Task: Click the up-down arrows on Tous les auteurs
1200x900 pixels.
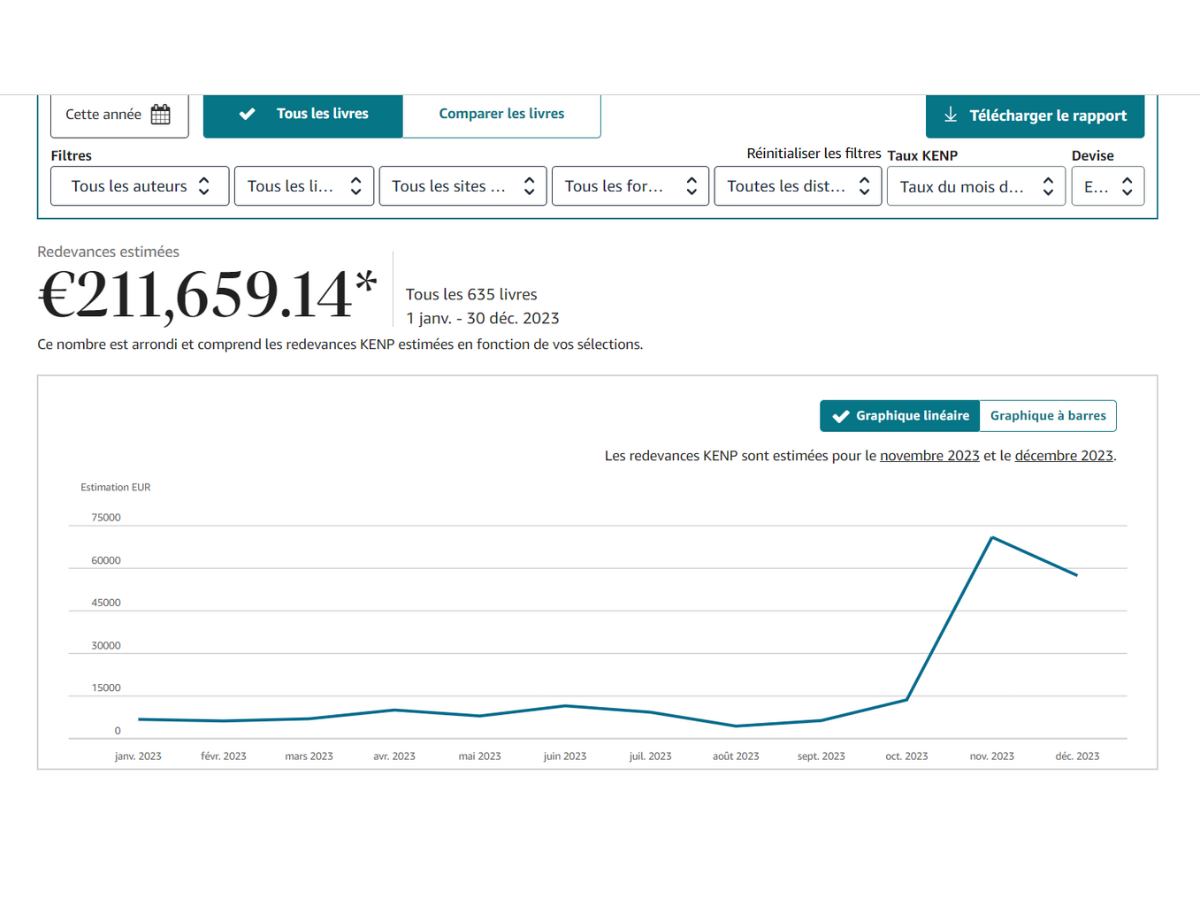Action: click(204, 186)
